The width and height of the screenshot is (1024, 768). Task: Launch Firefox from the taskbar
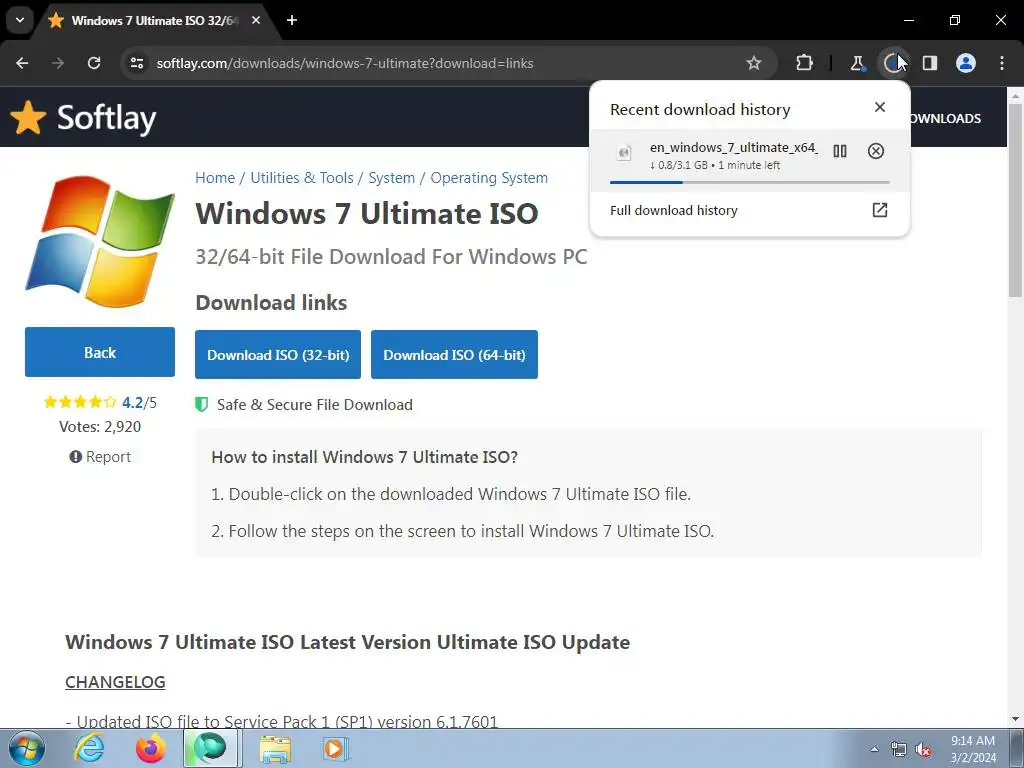(x=150, y=748)
